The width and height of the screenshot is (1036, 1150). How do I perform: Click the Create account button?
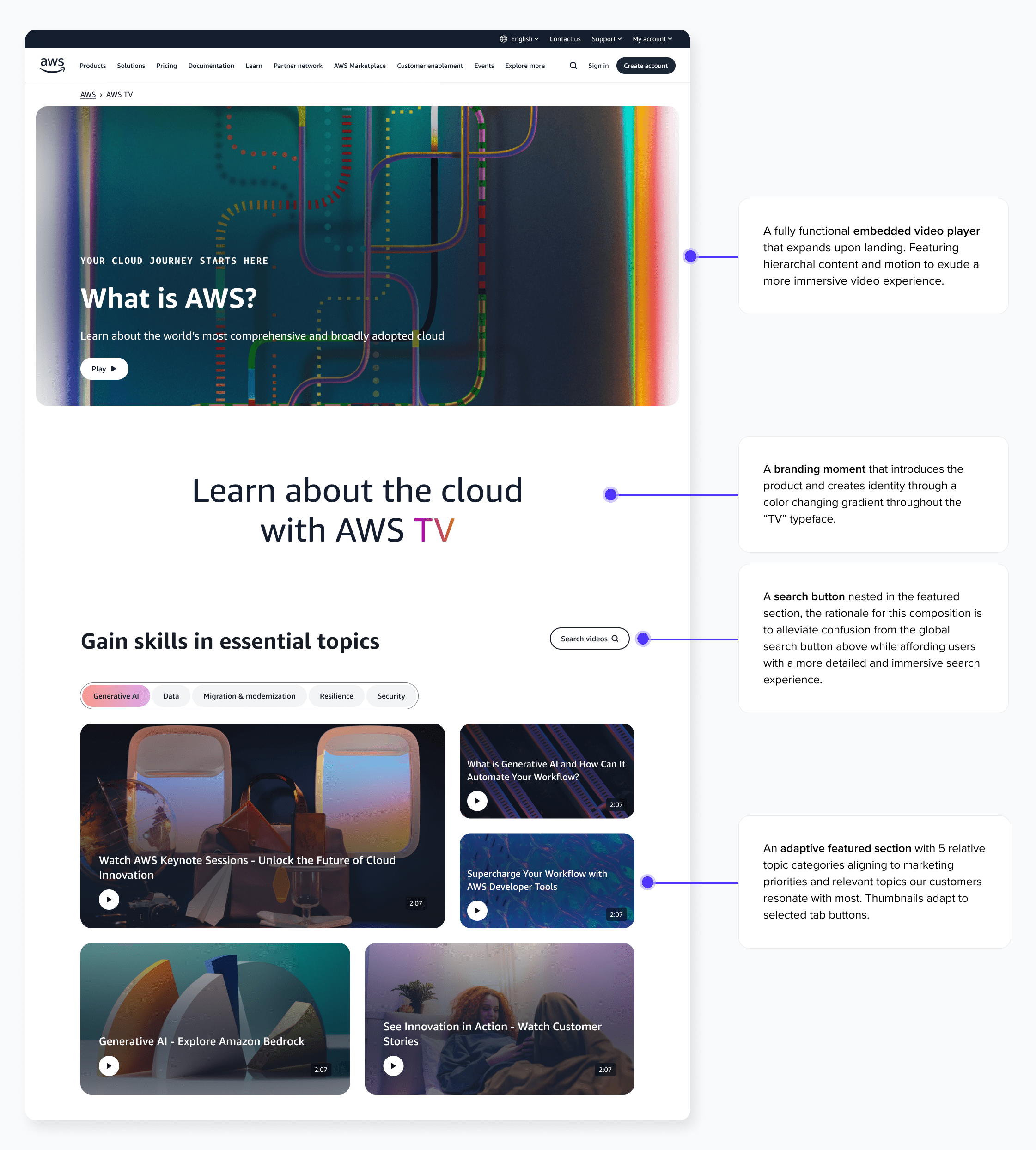click(646, 66)
